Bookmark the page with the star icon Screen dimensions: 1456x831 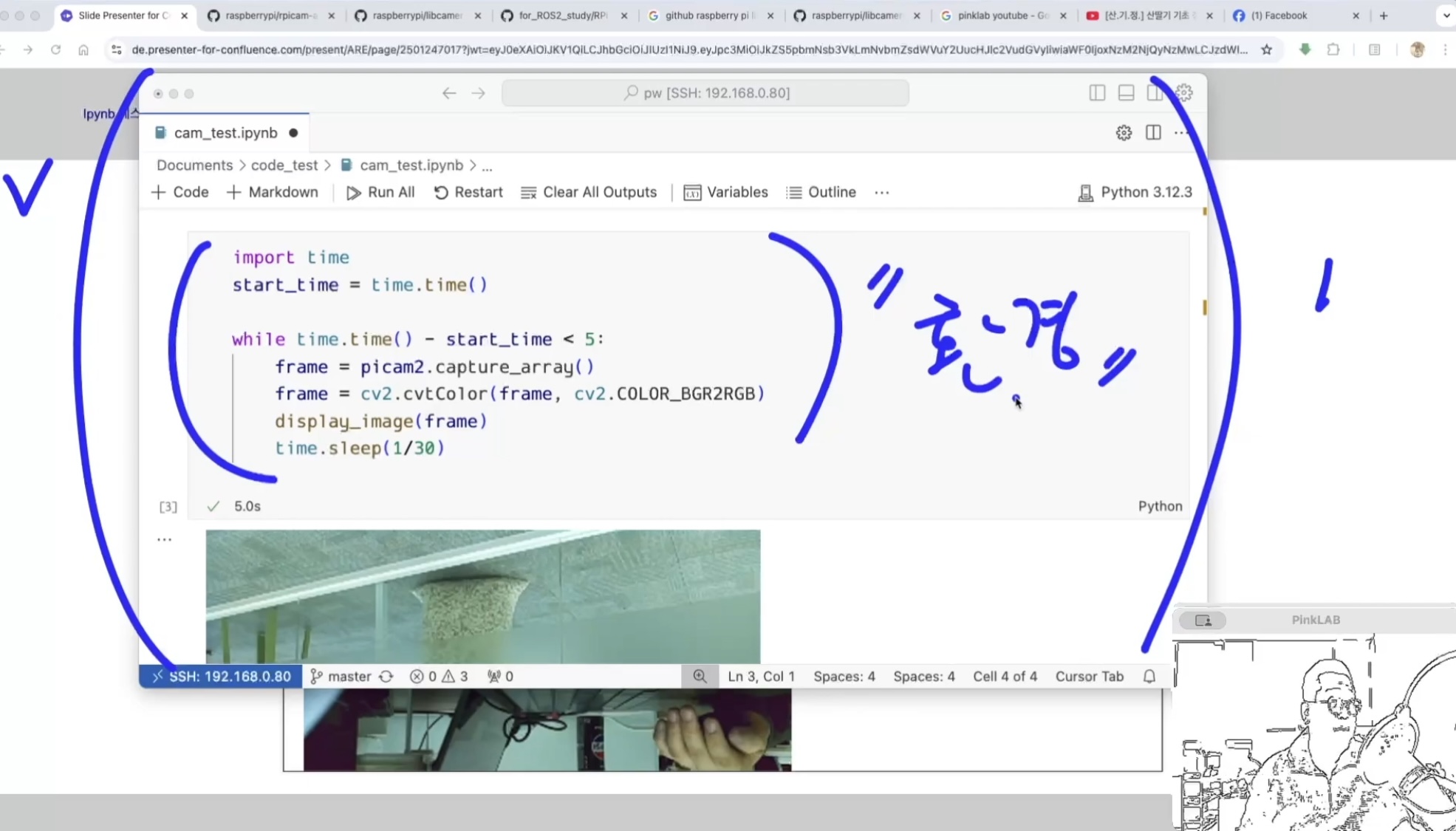[x=1267, y=49]
